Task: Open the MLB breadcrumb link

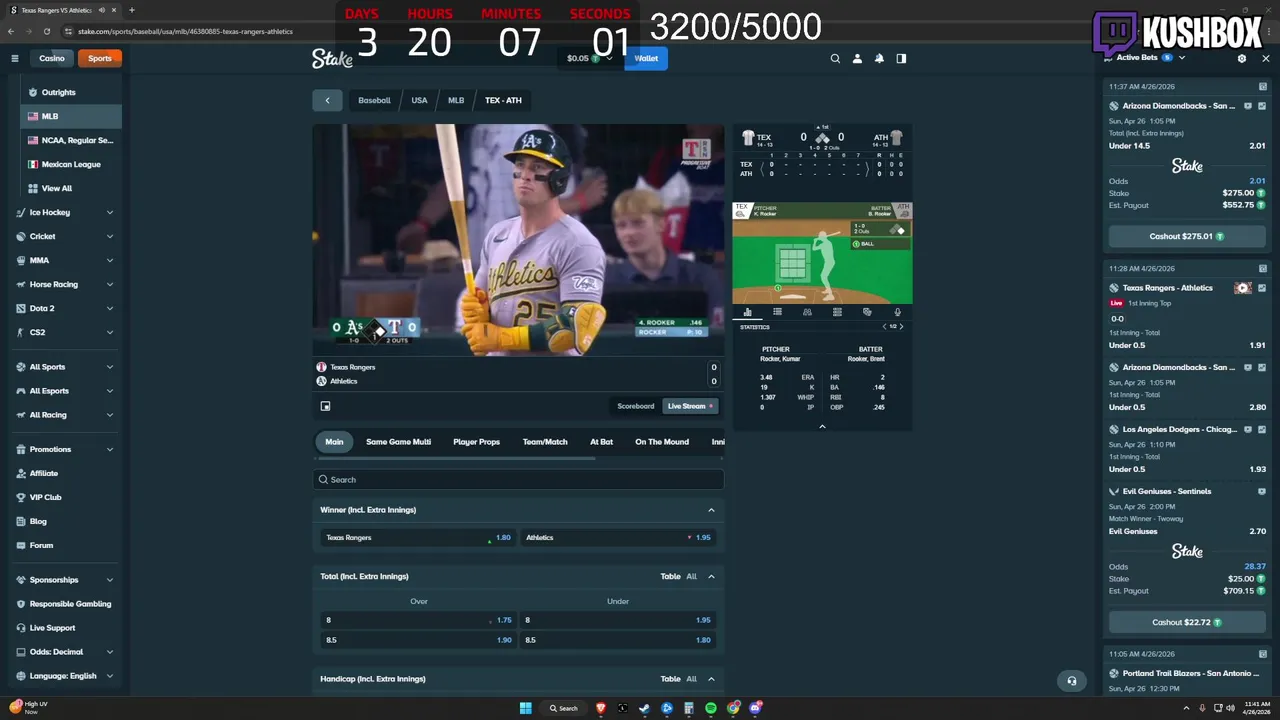Action: point(456,100)
